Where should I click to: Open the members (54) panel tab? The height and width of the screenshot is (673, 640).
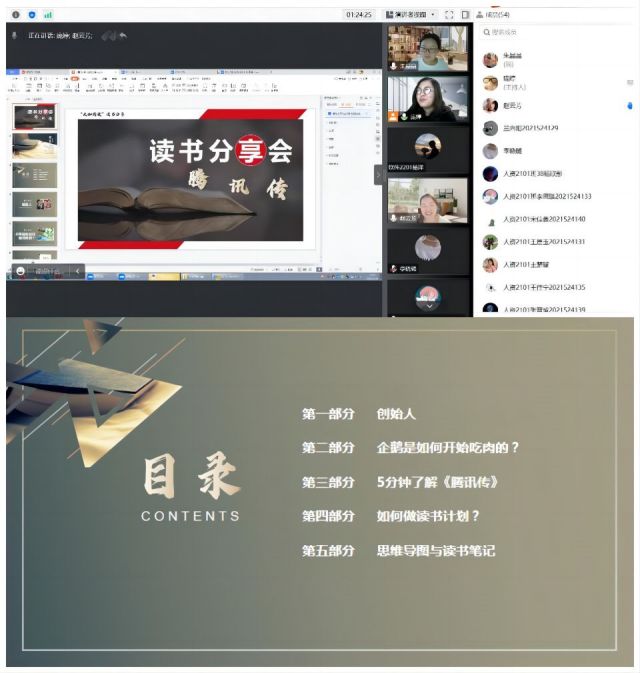(x=493, y=15)
